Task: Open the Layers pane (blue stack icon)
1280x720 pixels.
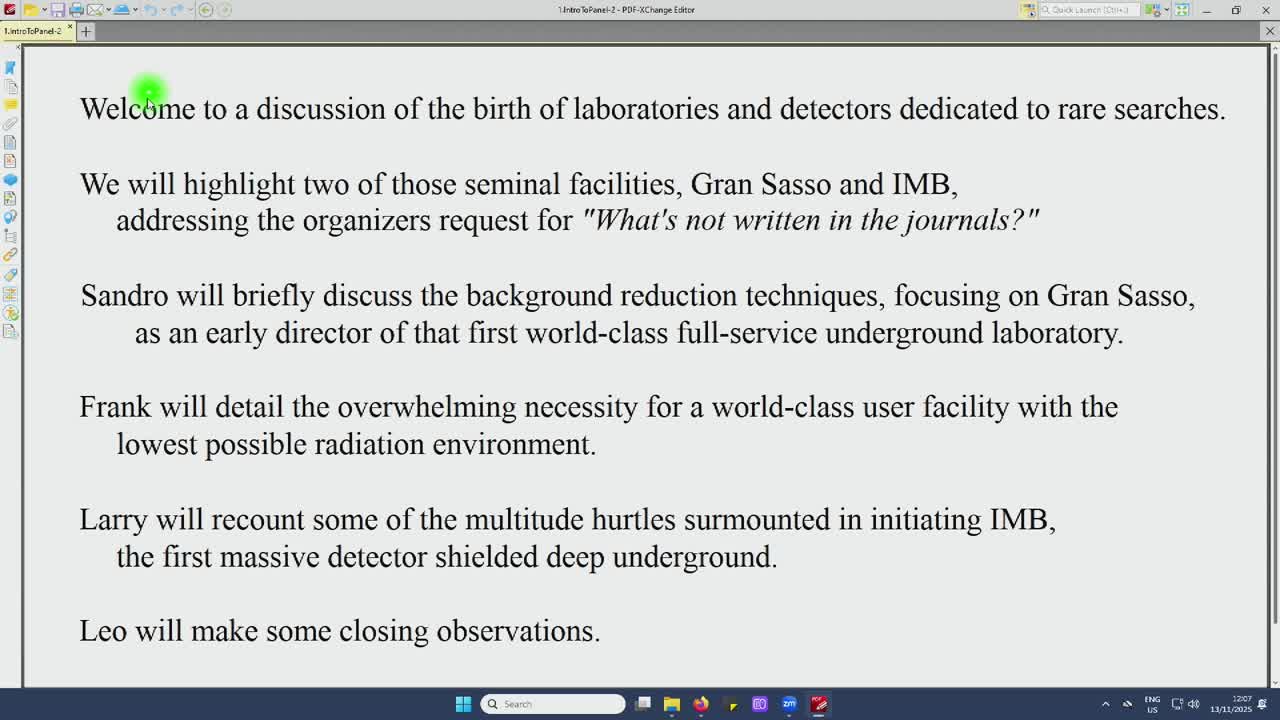Action: 10,180
